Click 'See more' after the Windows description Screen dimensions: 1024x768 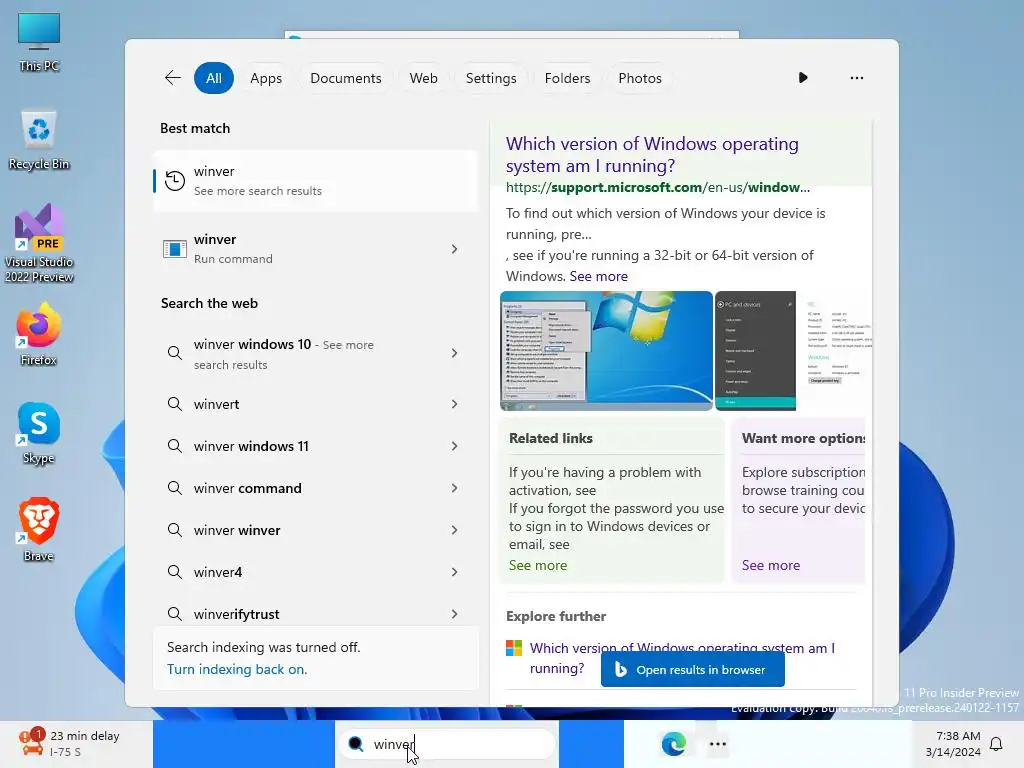click(598, 276)
